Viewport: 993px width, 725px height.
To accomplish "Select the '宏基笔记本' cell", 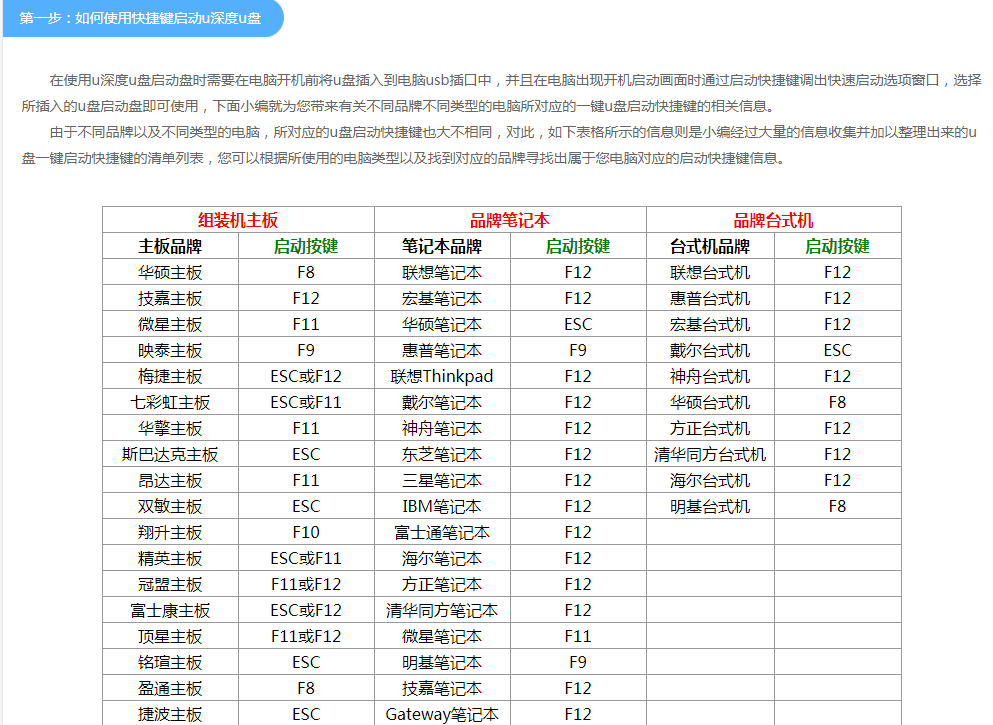I will [x=442, y=298].
